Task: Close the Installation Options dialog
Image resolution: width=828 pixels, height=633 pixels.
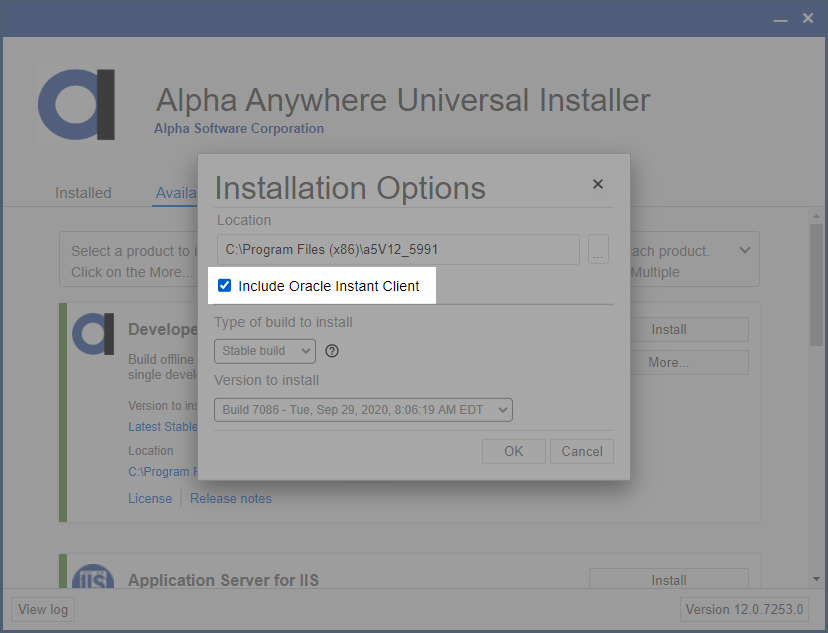Action: 598,184
